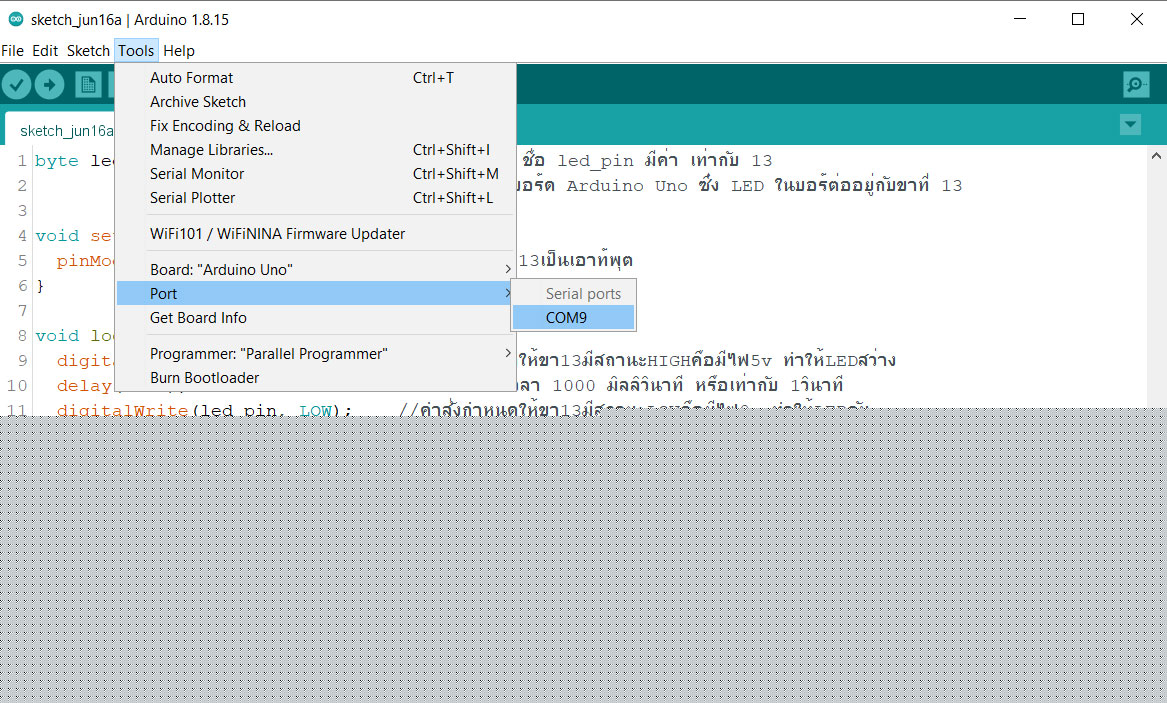
Task: Choose Burn Bootloader
Action: 316,378
